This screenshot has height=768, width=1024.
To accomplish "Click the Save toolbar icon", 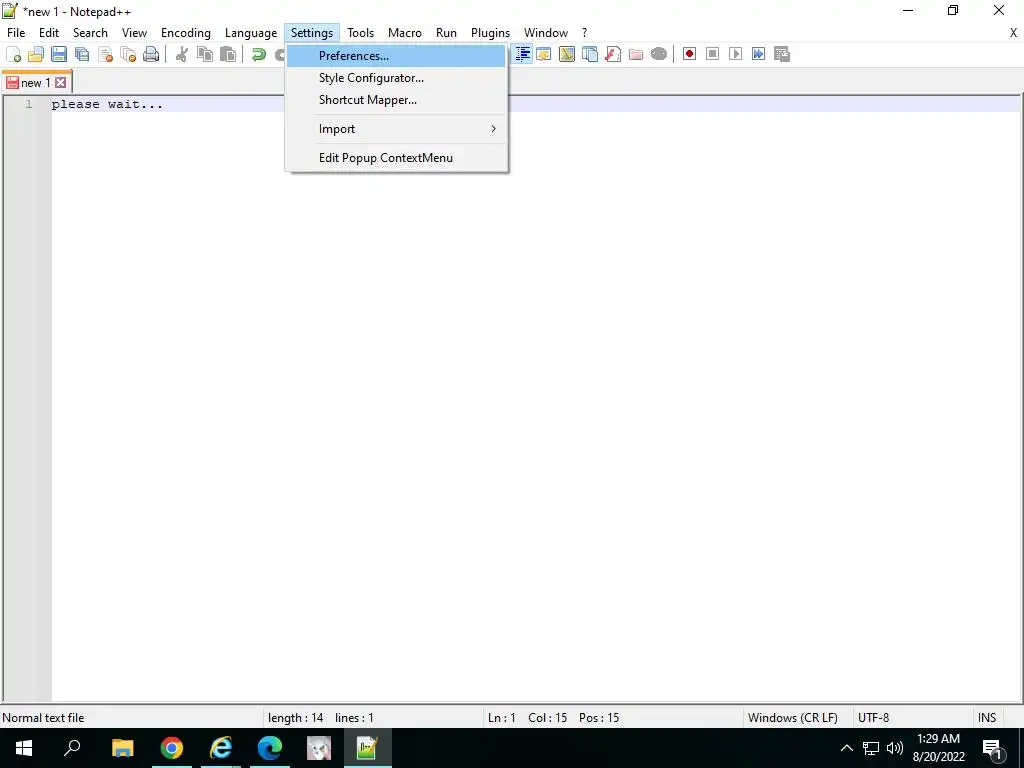I will click(59, 54).
